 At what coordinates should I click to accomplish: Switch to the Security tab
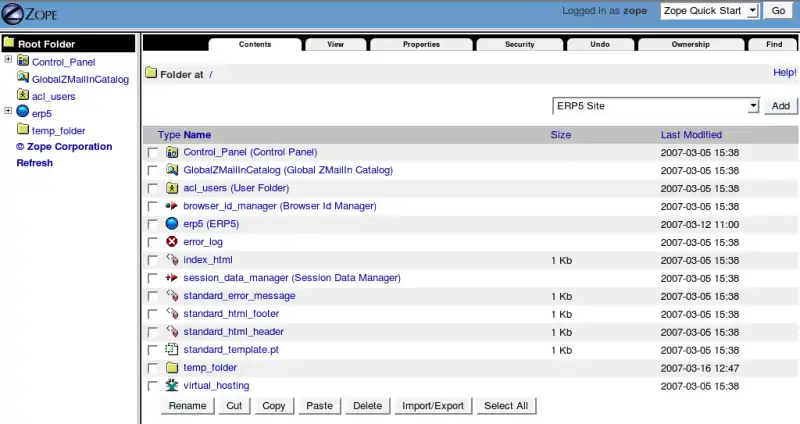[x=519, y=45]
